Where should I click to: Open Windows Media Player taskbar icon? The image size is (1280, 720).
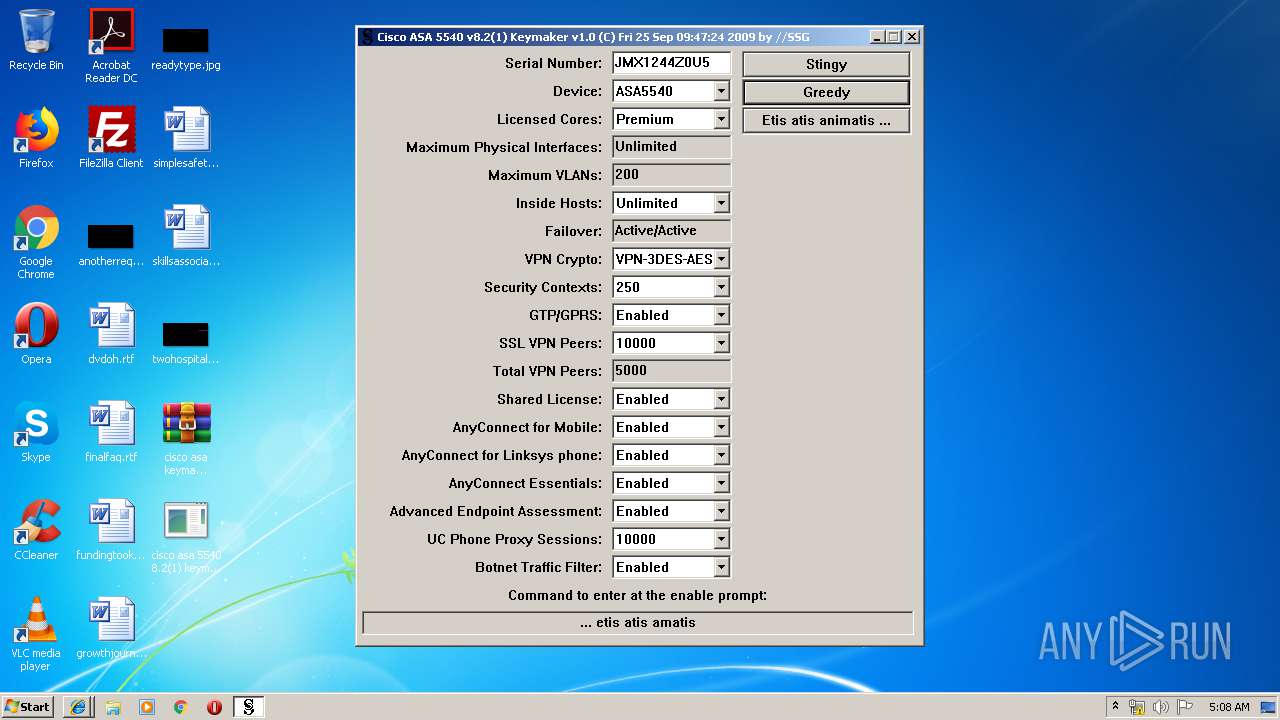click(x=147, y=707)
